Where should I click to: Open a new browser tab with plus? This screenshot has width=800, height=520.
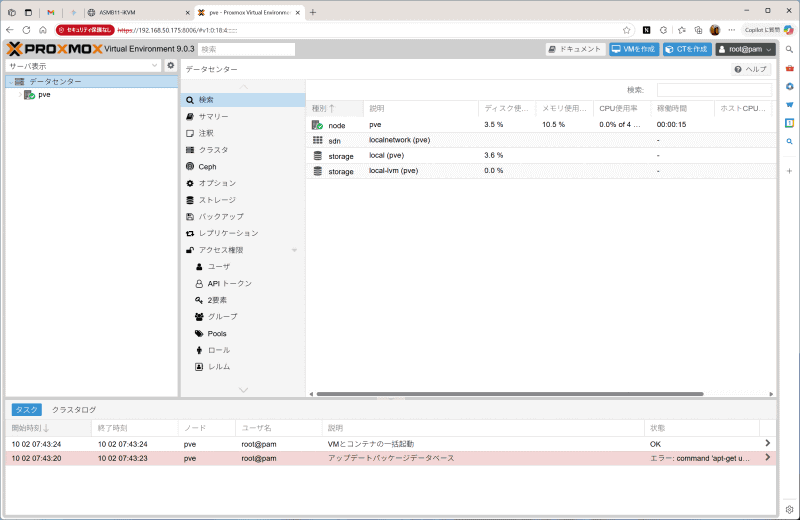(313, 12)
